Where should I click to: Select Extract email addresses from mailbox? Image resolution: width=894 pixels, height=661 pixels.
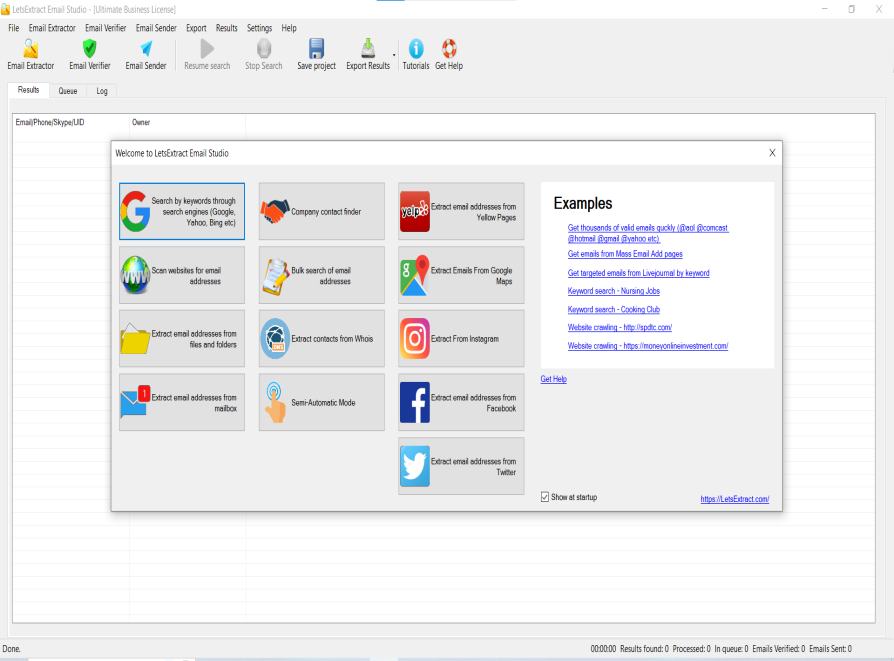click(182, 403)
